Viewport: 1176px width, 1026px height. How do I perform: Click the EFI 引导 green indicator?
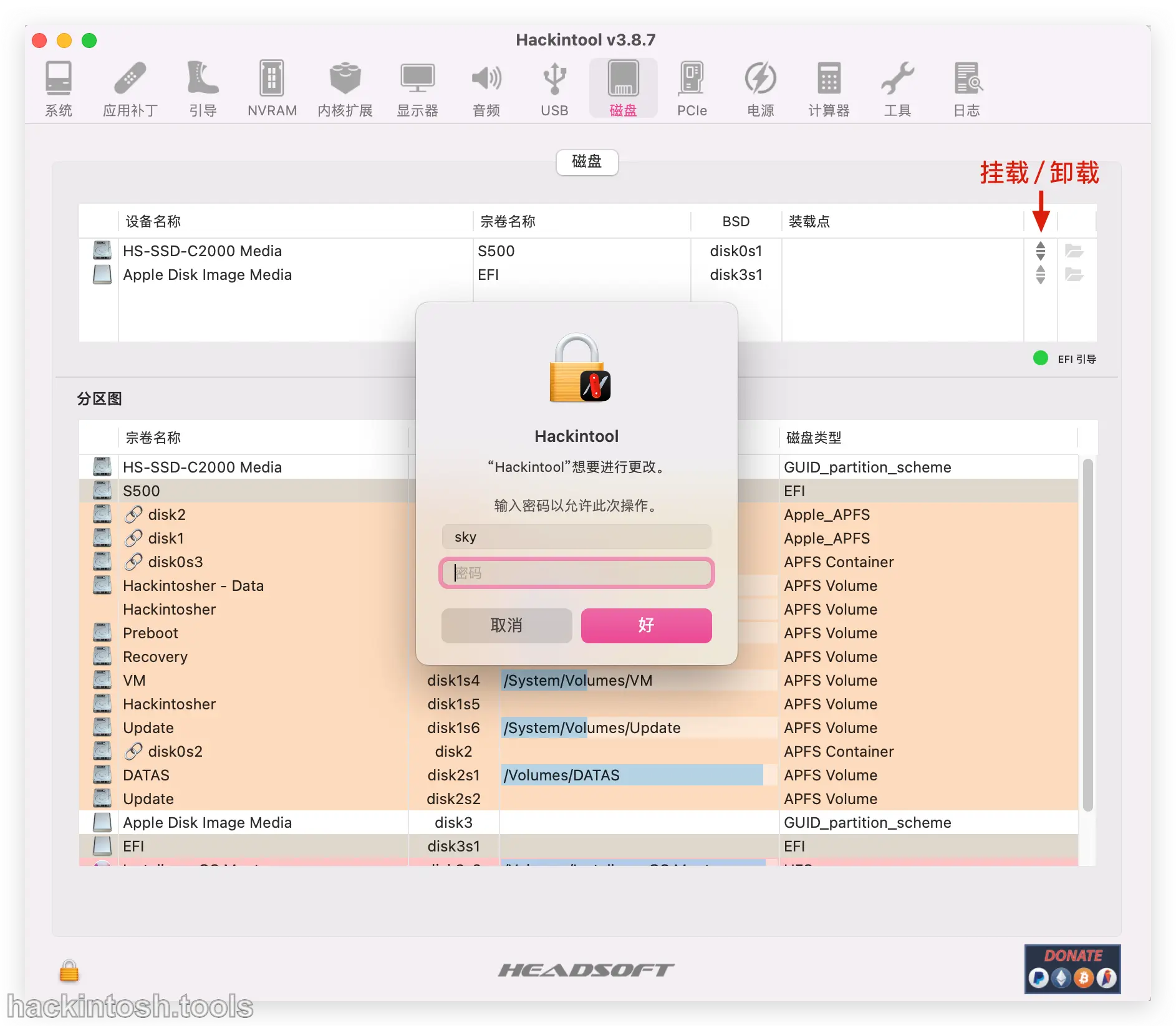coord(1040,358)
